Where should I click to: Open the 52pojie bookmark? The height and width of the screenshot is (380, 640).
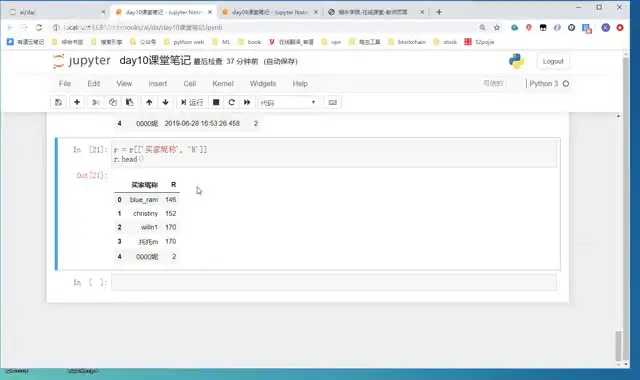coord(479,42)
